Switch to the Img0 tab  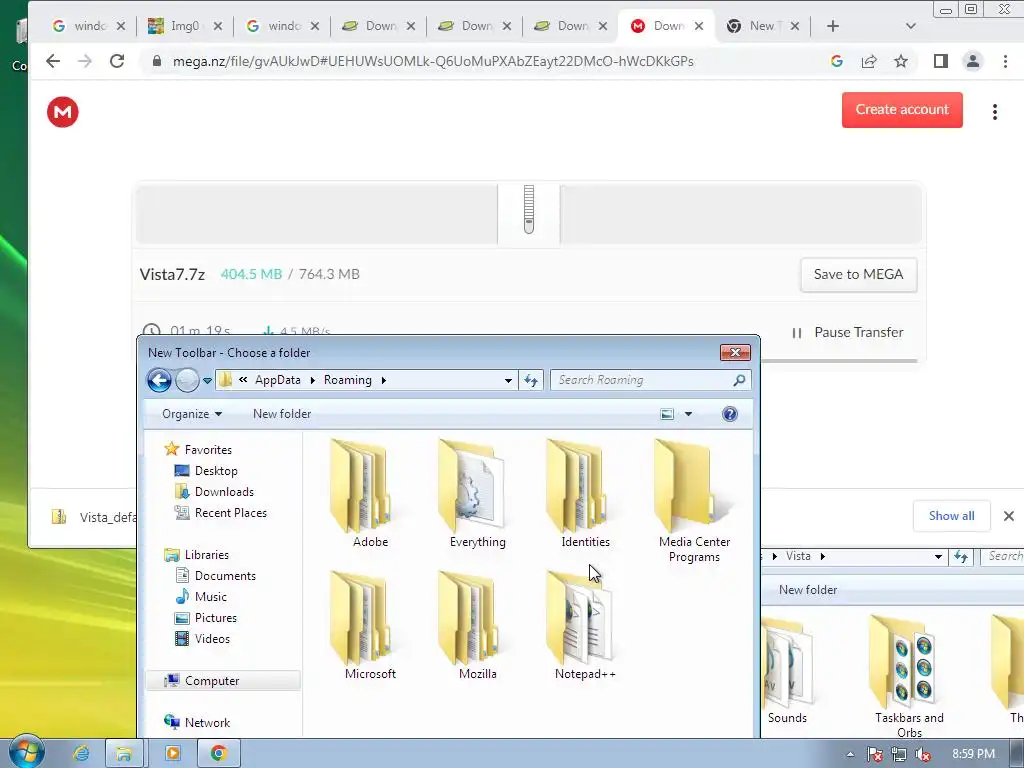(184, 26)
